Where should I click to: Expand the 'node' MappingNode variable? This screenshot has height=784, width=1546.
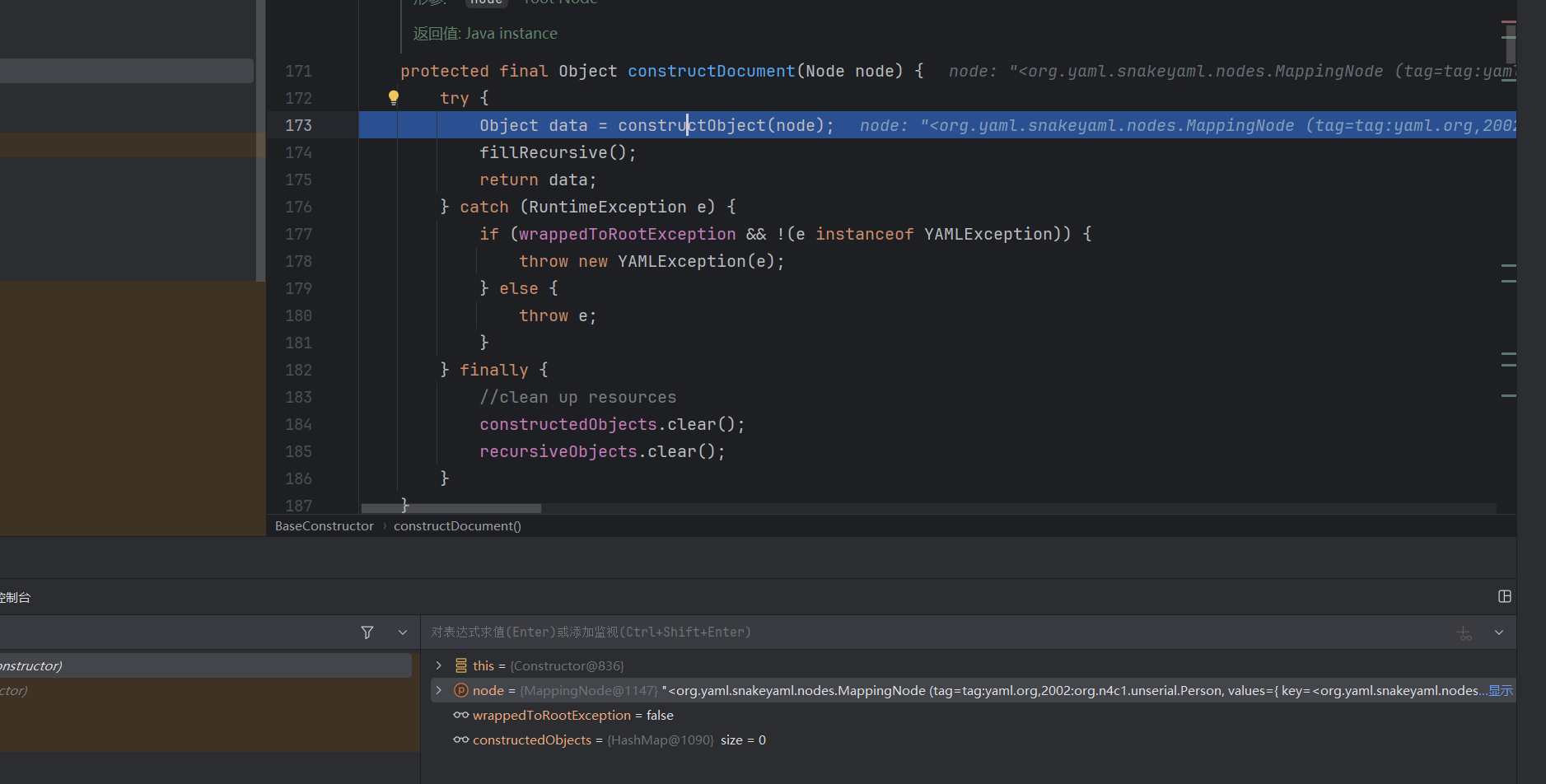coord(439,690)
